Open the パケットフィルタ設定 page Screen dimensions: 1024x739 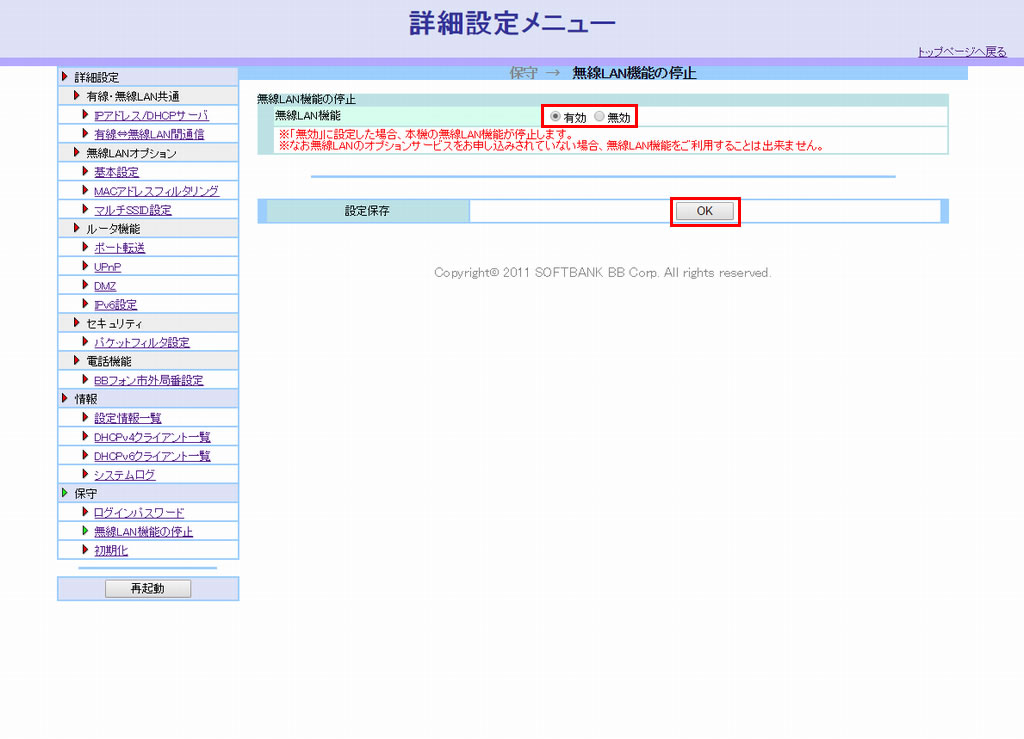click(x=141, y=343)
